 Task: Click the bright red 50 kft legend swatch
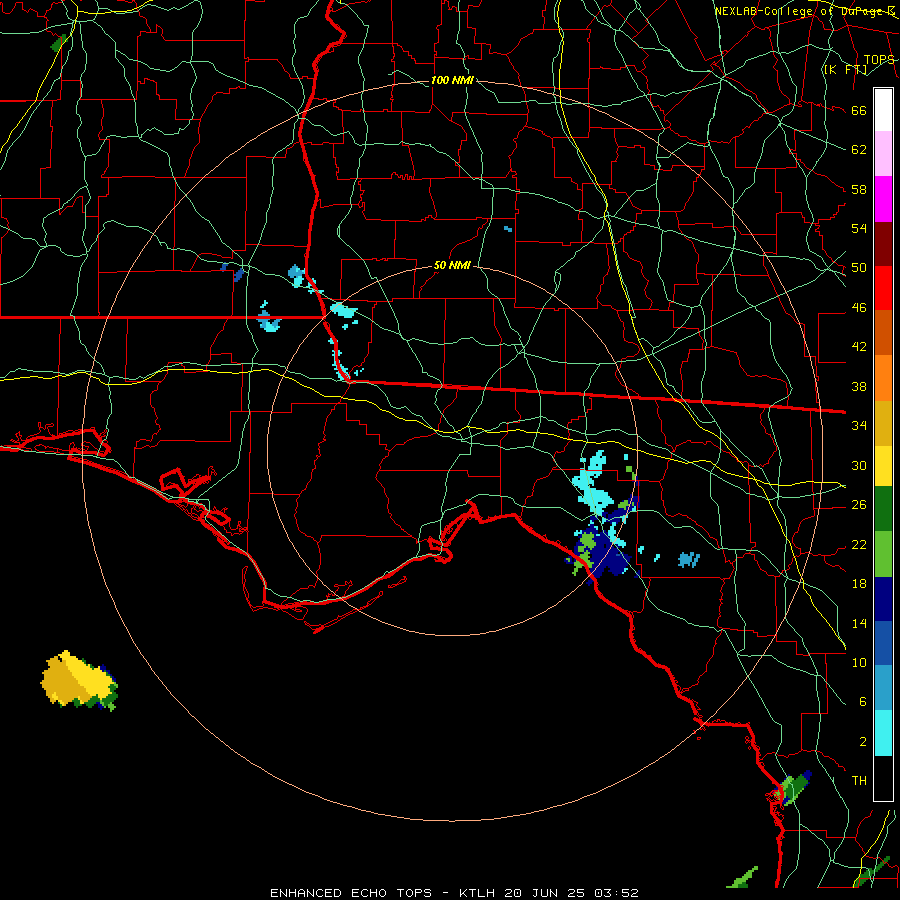coord(883,288)
